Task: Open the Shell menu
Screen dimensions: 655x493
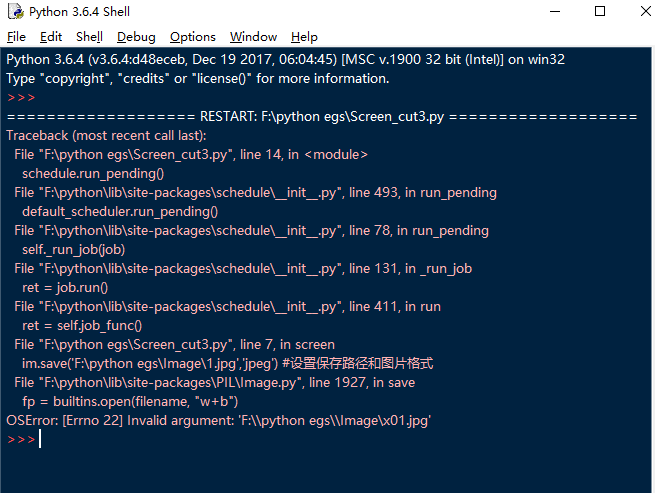Action: pyautogui.click(x=89, y=37)
